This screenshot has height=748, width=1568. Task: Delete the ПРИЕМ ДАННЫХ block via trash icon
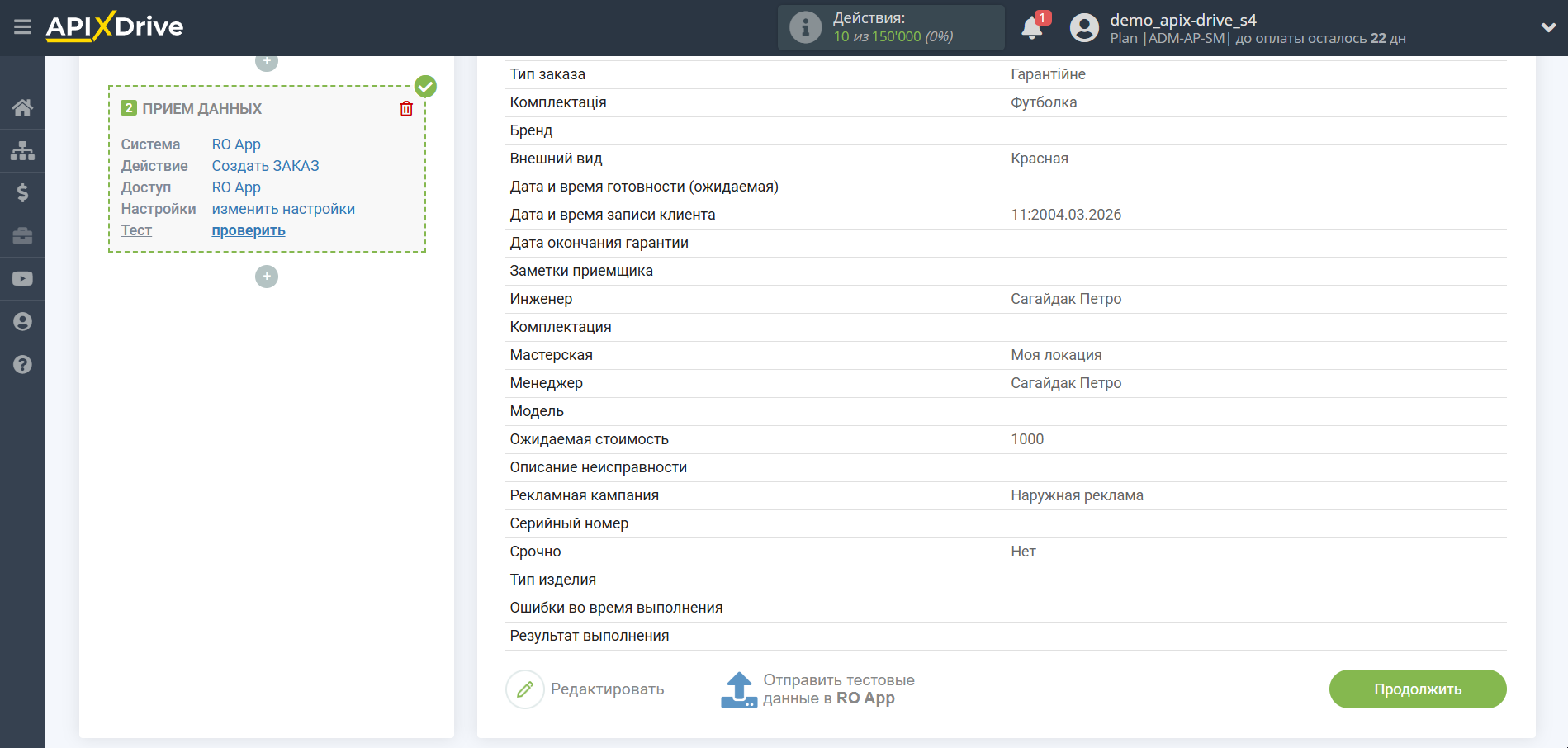point(405,107)
